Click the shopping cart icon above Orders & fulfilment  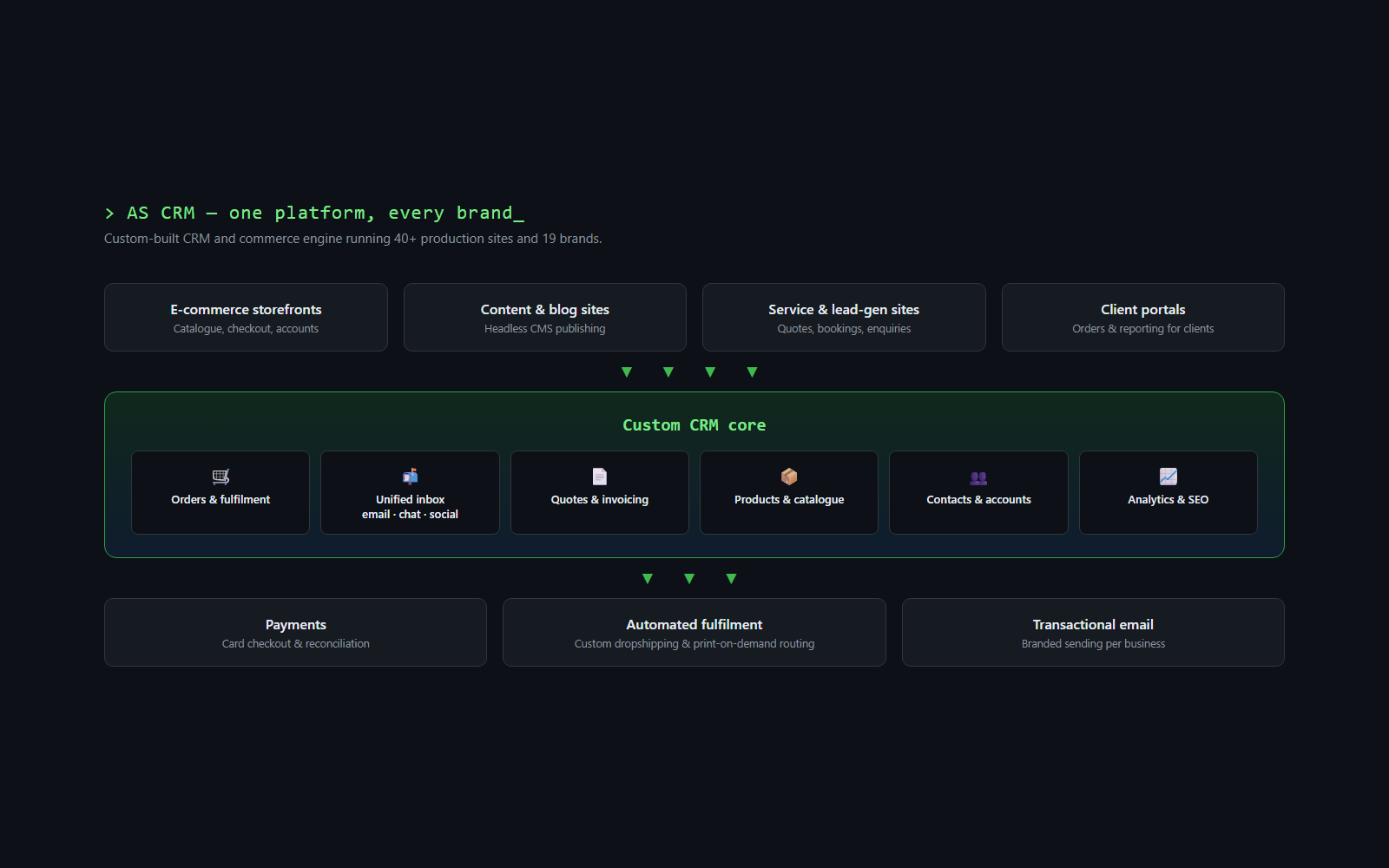[x=221, y=477]
